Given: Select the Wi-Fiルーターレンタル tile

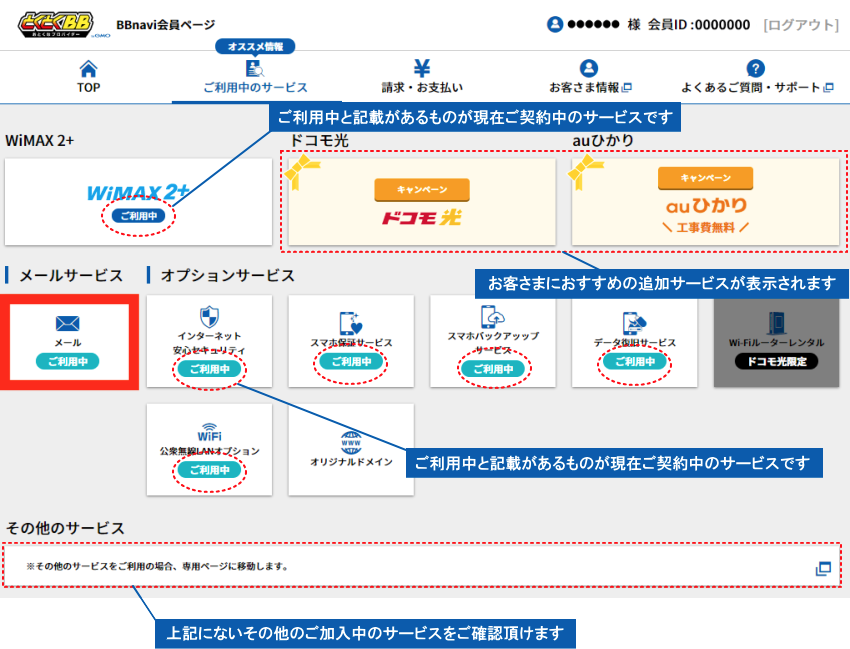Looking at the screenshot, I should click(776, 341).
